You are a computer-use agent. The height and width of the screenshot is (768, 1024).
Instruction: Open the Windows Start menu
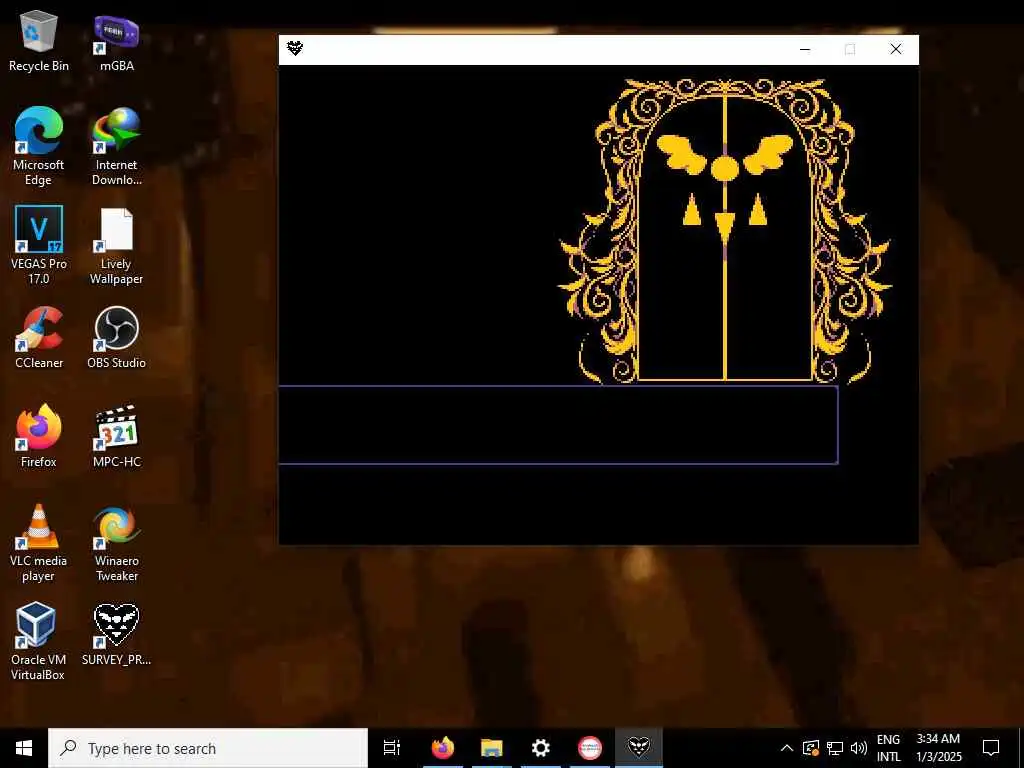[x=24, y=748]
